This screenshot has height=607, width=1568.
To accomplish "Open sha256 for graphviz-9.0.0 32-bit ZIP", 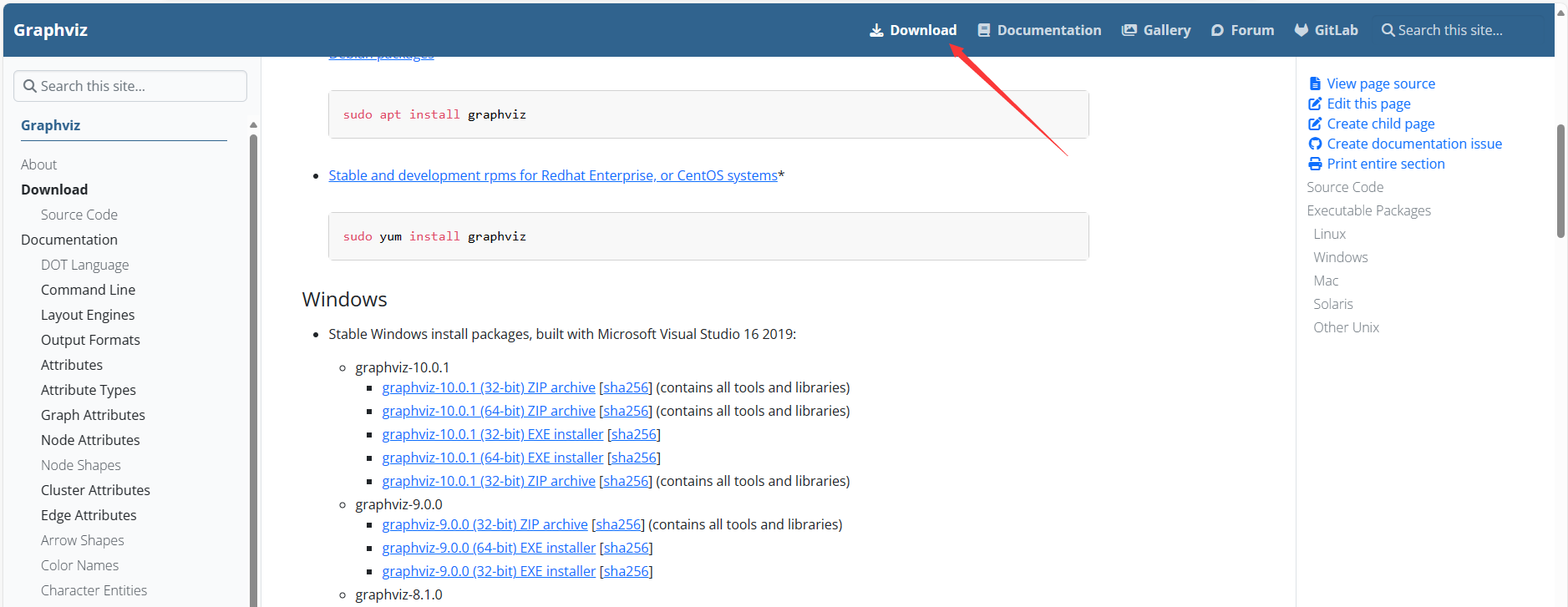I will 618,524.
